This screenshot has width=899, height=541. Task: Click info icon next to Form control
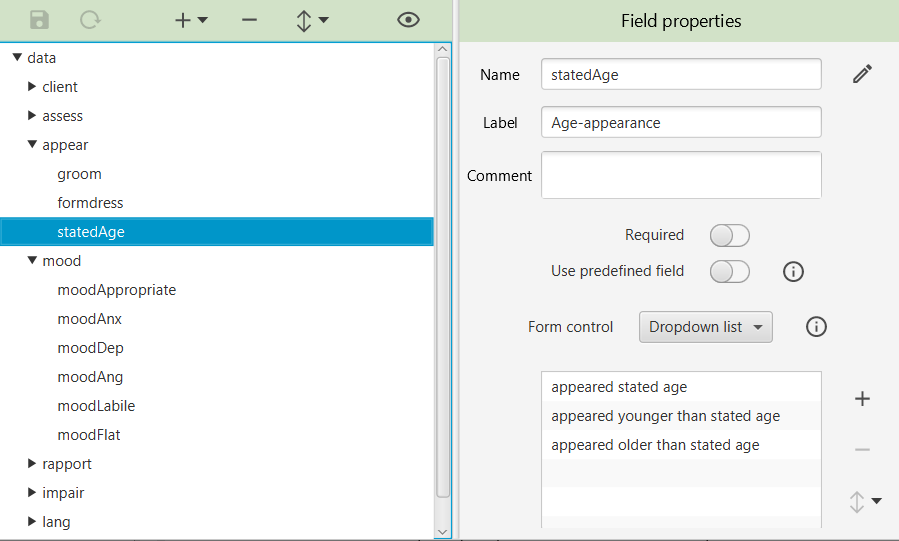click(x=816, y=327)
